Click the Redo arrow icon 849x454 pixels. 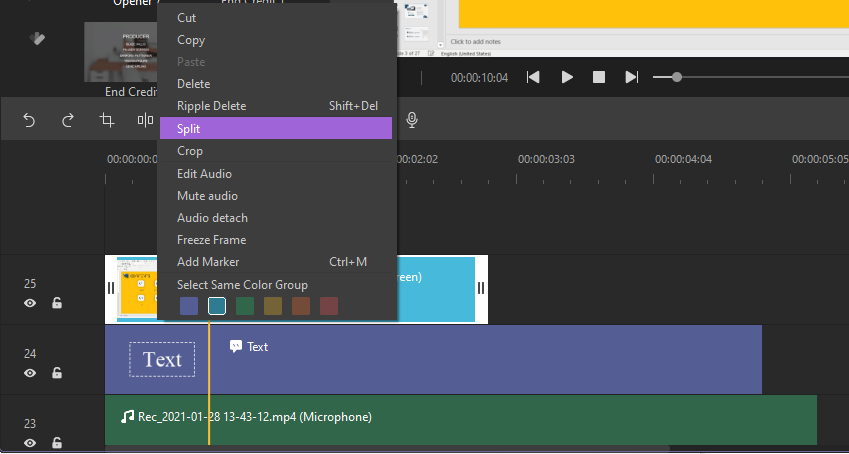click(x=68, y=120)
